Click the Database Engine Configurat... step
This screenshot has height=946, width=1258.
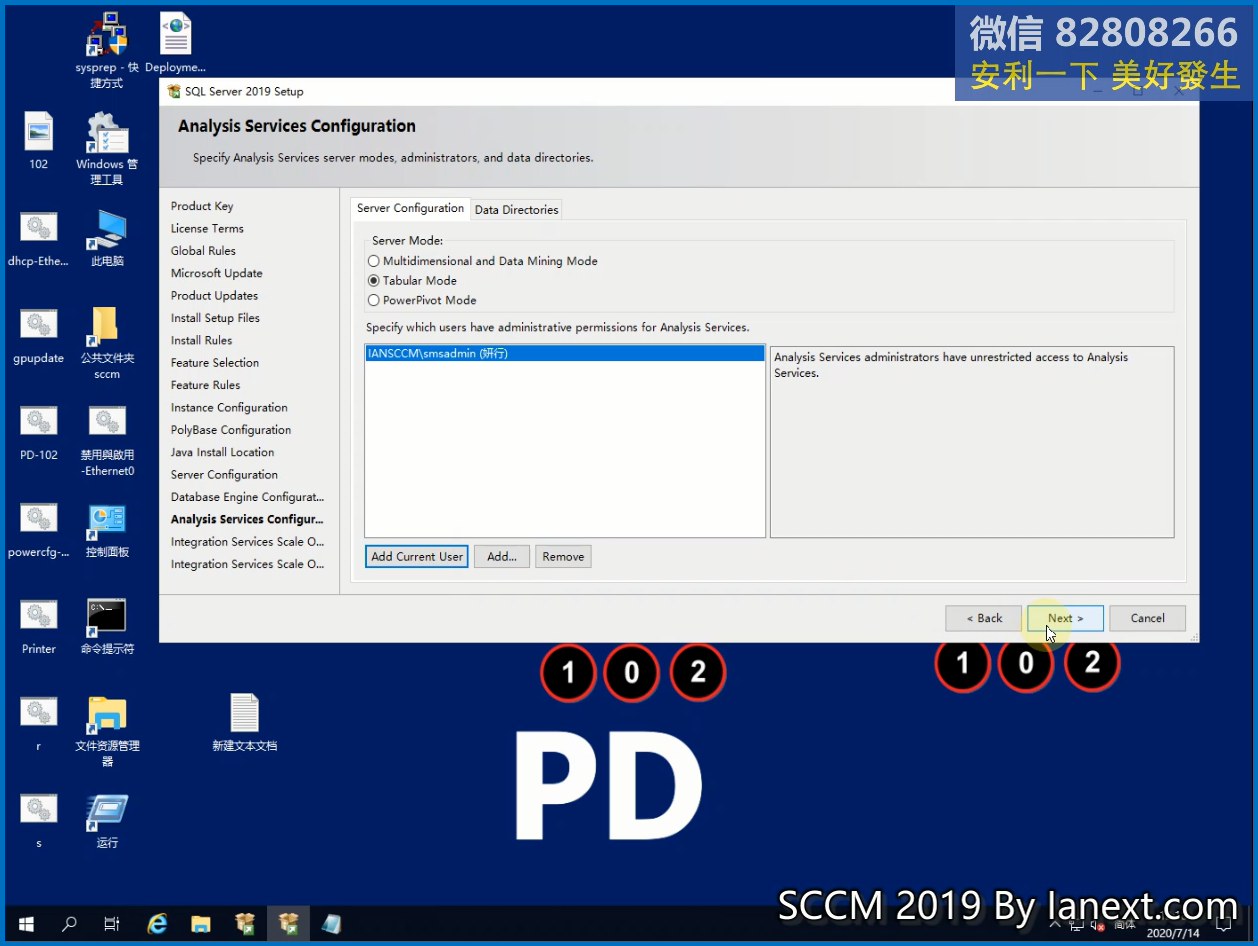click(x=247, y=497)
